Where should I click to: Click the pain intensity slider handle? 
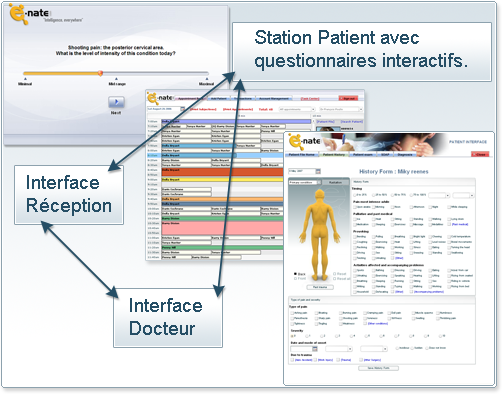tap(100, 73)
